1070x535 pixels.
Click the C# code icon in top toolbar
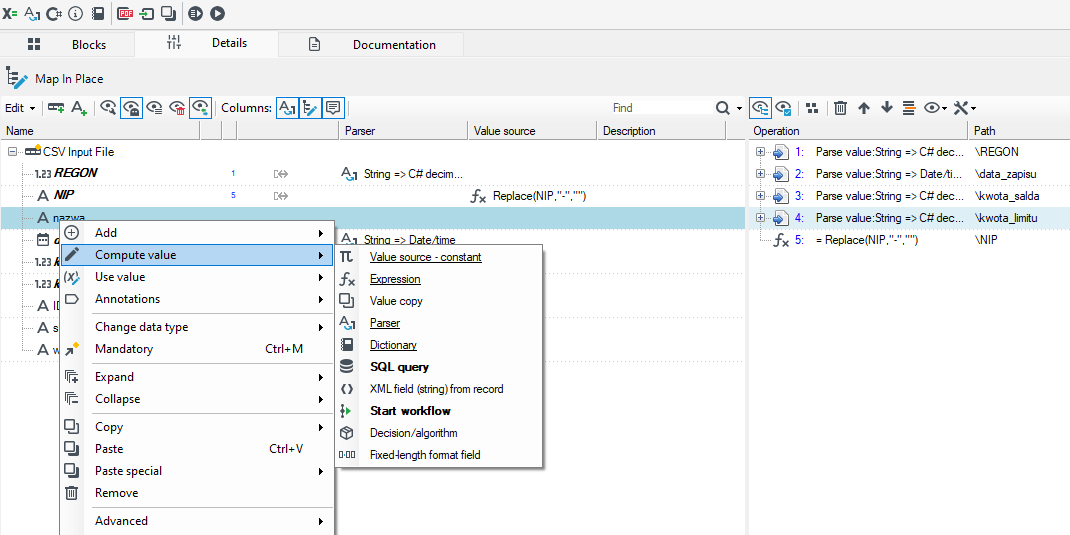click(54, 13)
